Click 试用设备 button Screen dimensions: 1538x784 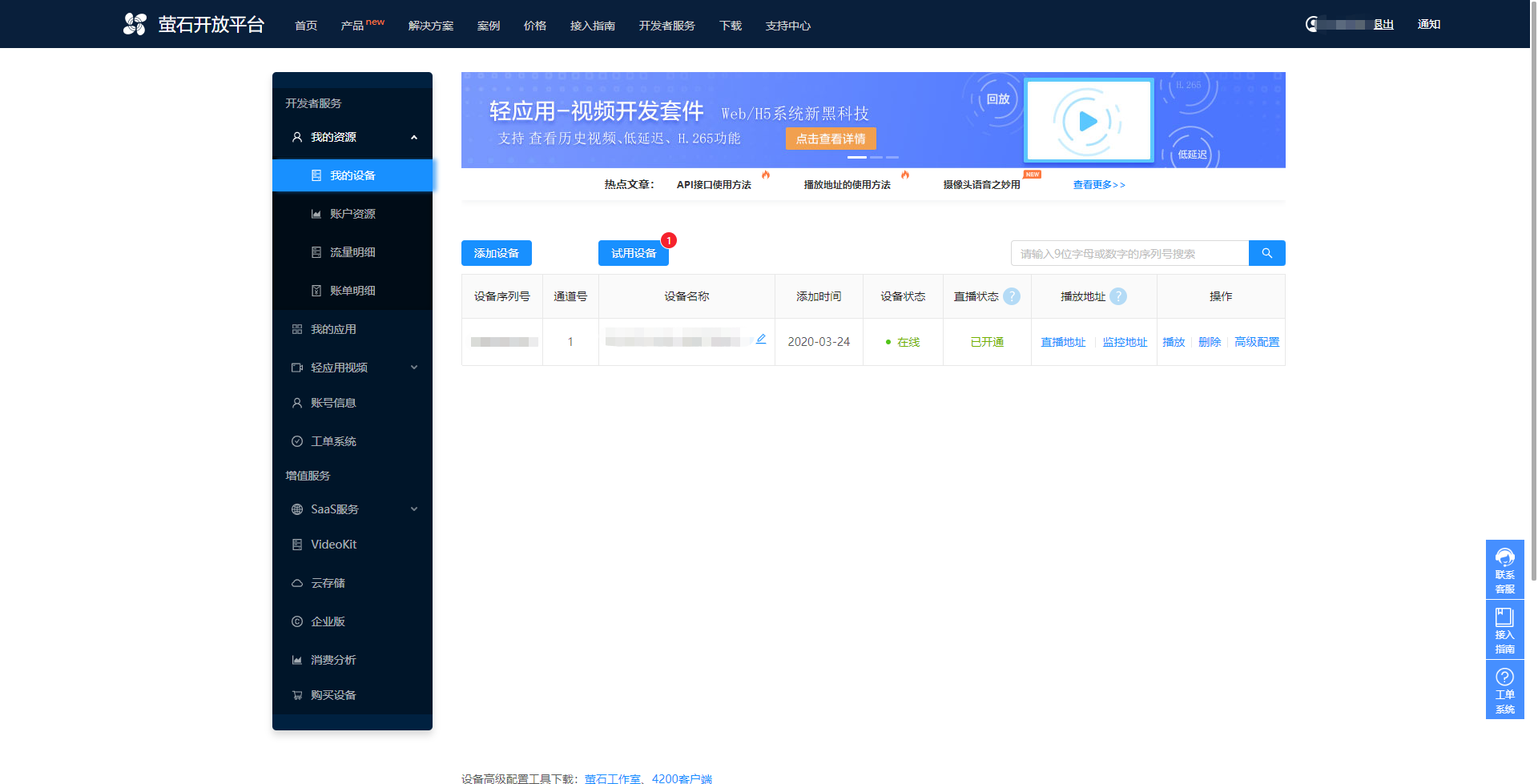[634, 253]
